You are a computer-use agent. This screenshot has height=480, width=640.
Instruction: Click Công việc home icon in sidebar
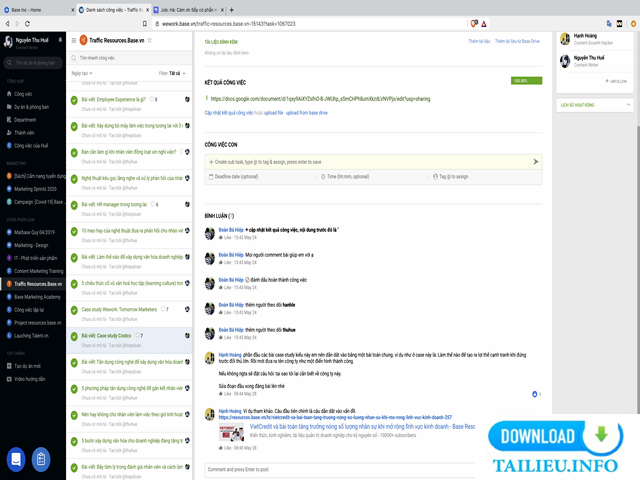point(9,94)
